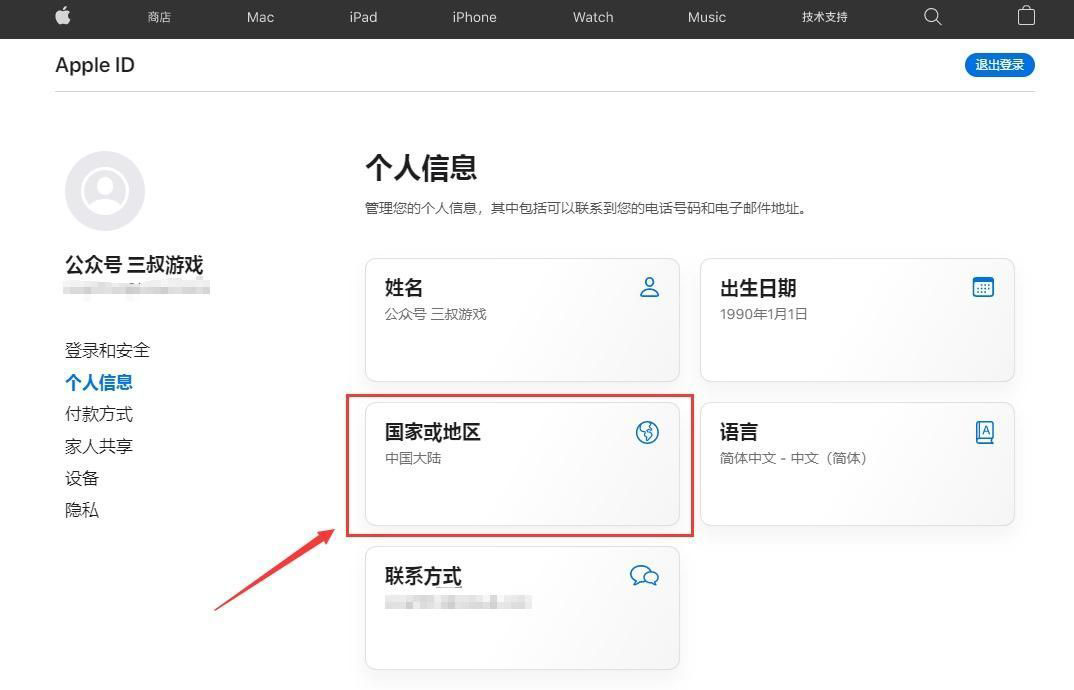Select 付款方式 payment settings
The width and height of the screenshot is (1074, 690).
(x=98, y=414)
